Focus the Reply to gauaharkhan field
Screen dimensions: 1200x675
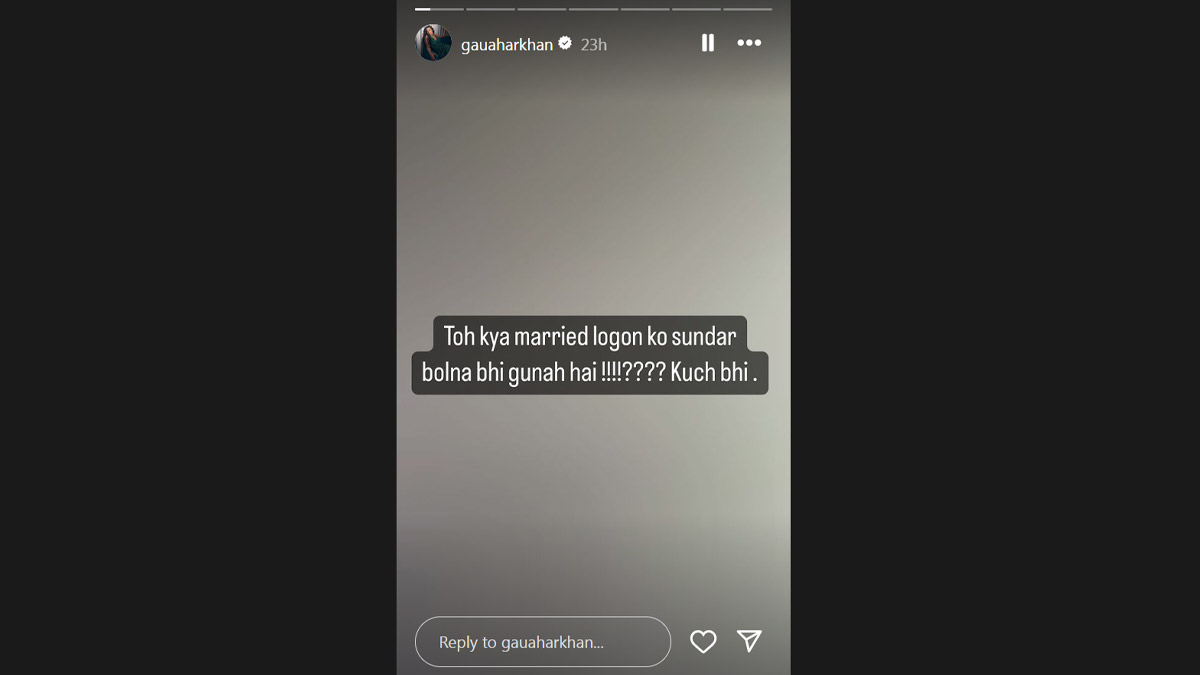[543, 642]
